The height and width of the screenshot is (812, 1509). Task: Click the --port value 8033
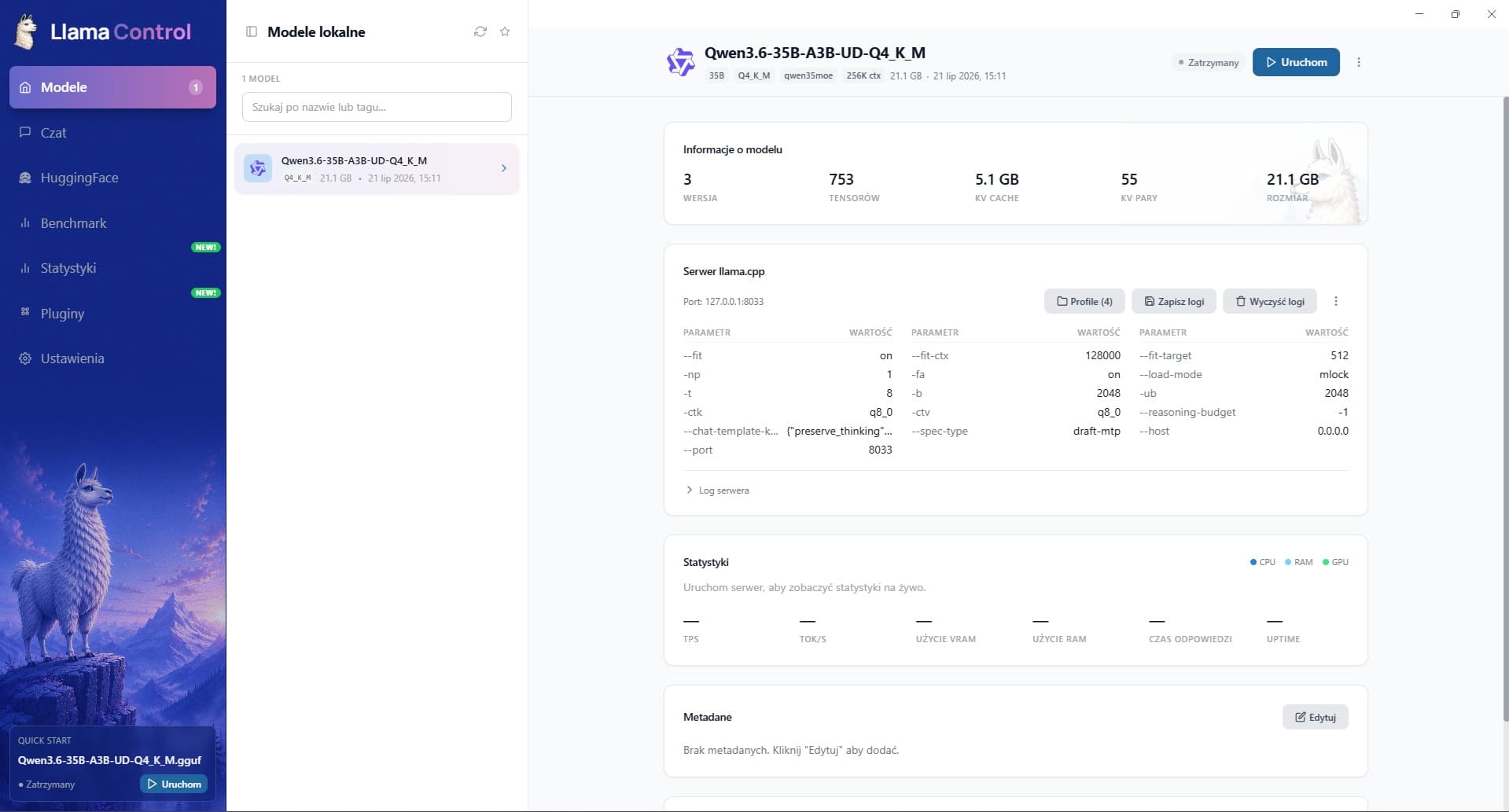pyautogui.click(x=880, y=450)
